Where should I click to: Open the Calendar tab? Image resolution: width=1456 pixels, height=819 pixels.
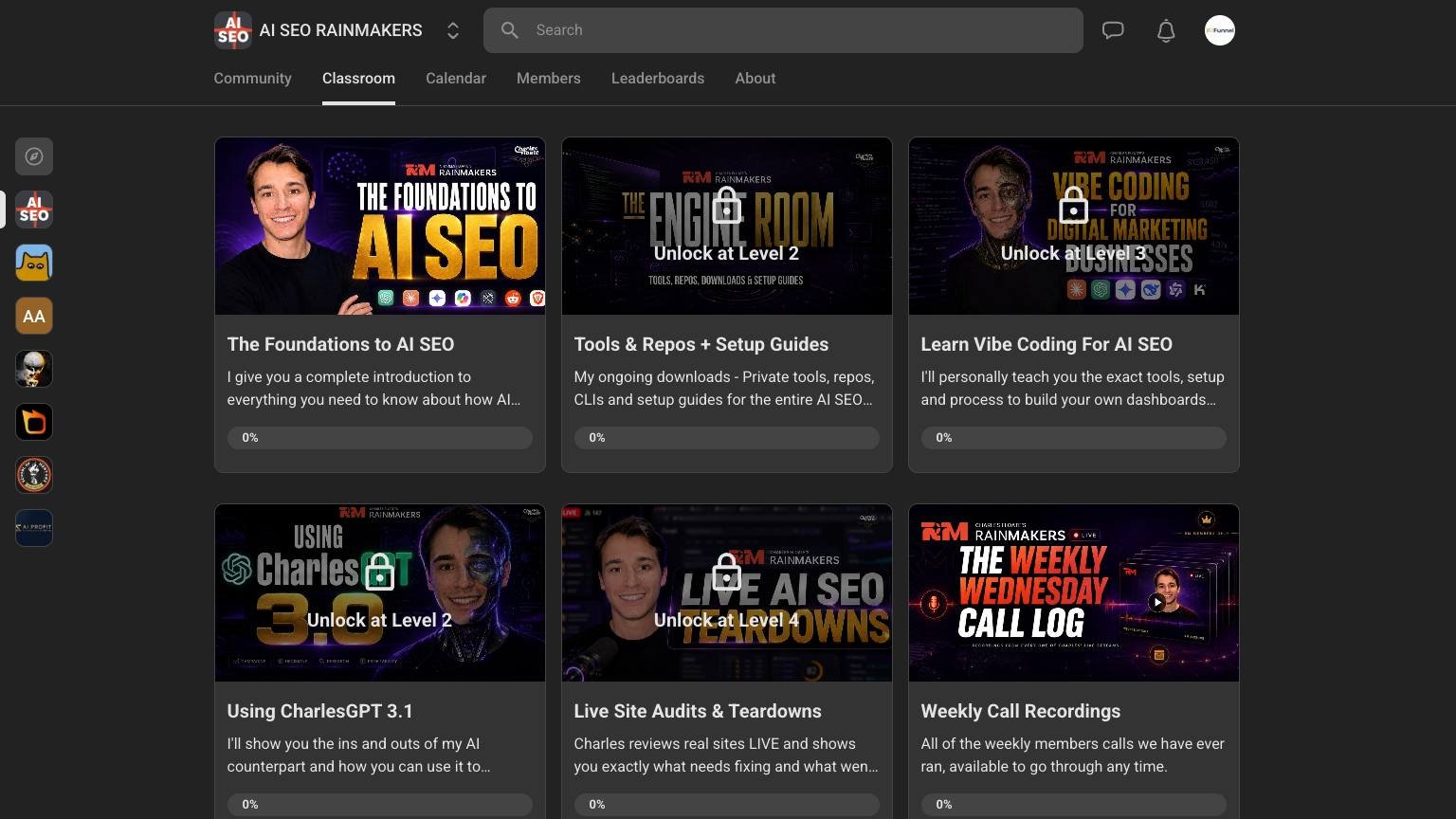coord(456,79)
